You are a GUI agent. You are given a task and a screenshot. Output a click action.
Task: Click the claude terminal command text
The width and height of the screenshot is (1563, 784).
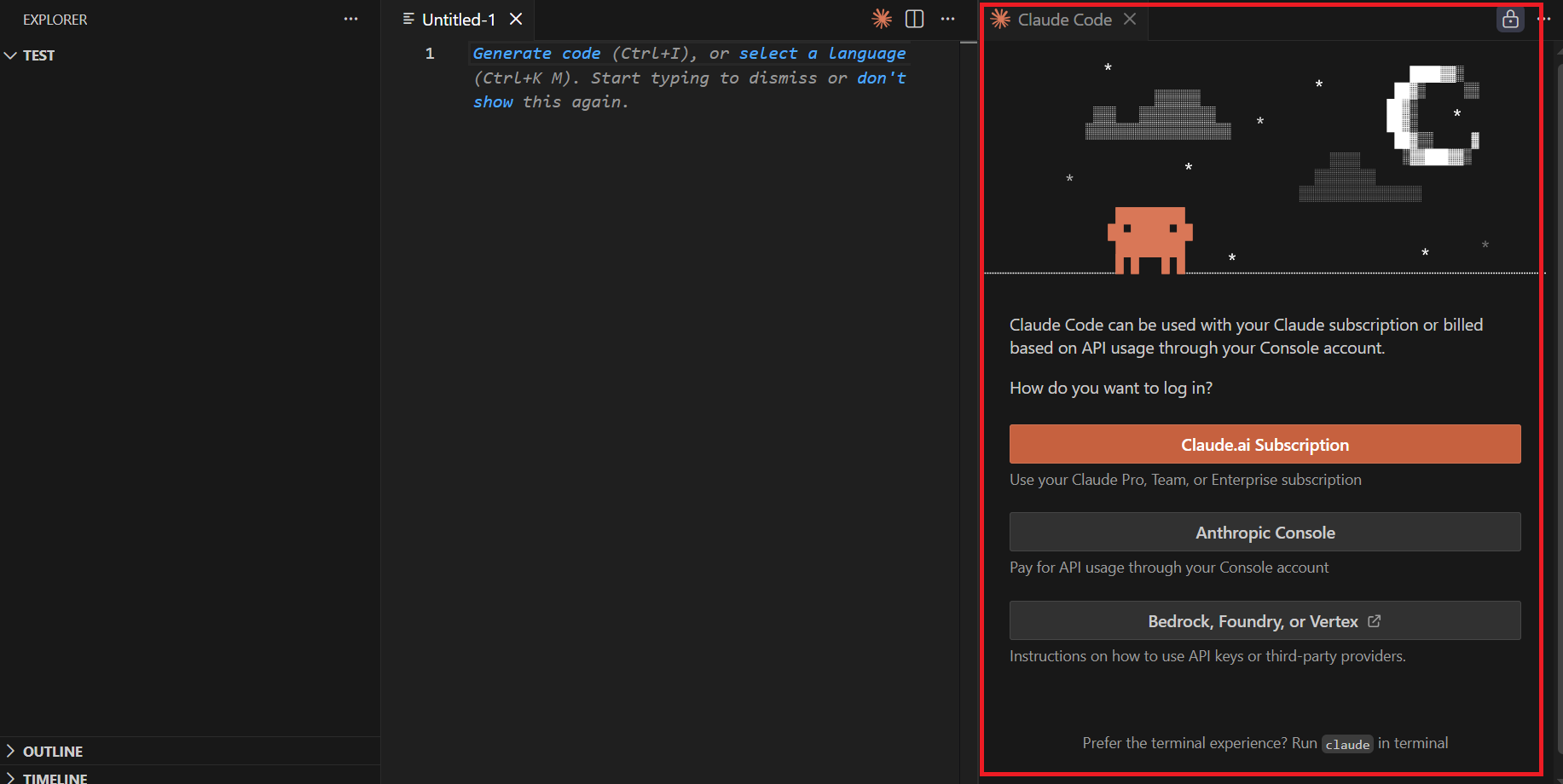click(1347, 744)
